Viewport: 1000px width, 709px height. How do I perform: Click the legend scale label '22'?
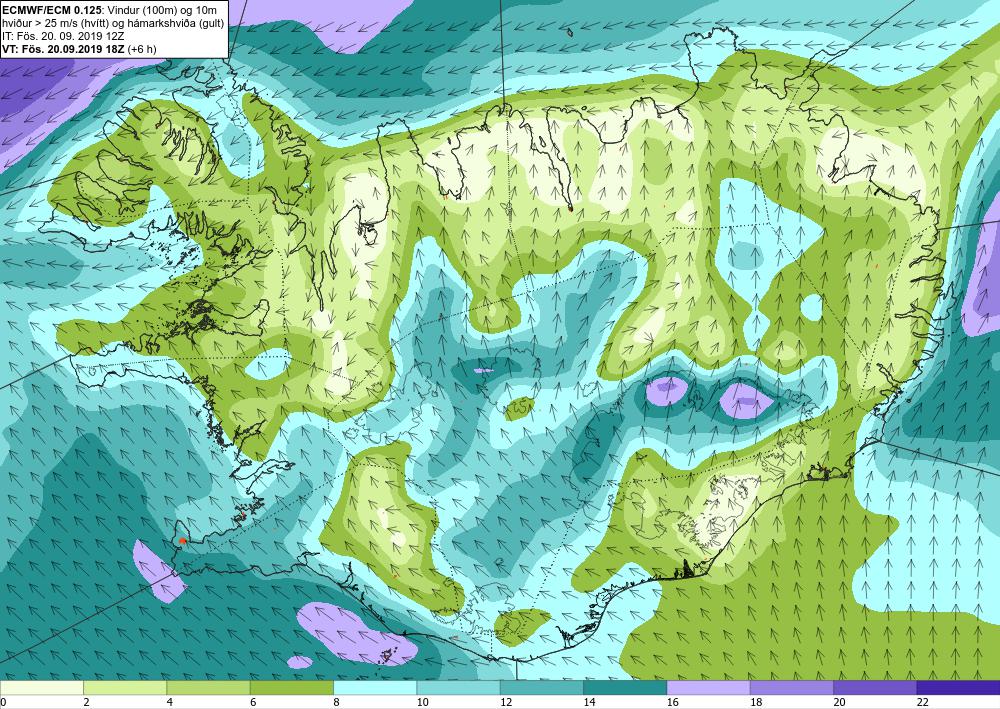922,702
